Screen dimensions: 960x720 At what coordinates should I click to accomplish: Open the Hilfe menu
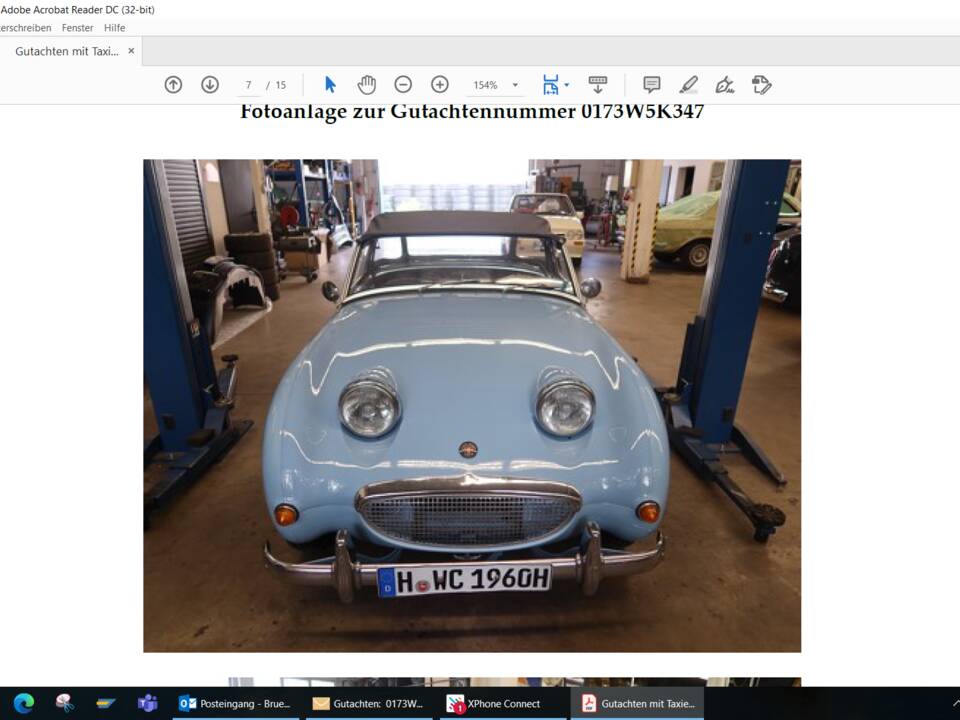coord(114,27)
